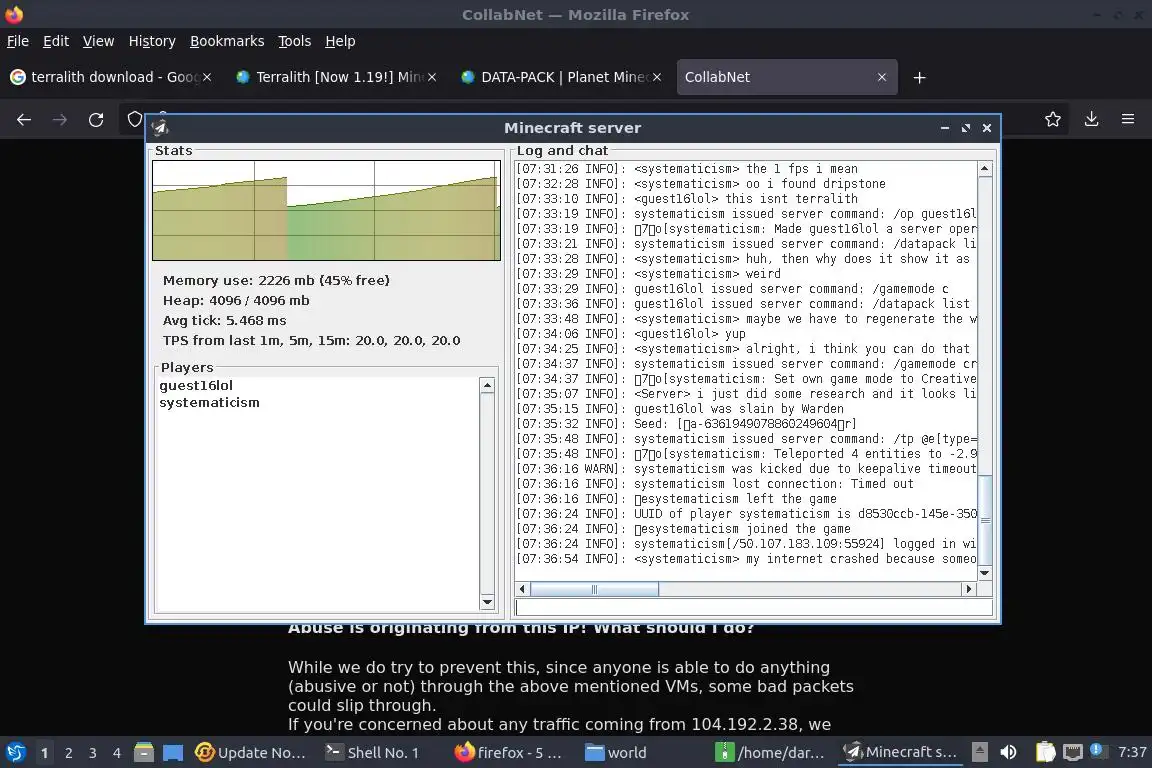Open a new tab with the plus button
Screen dimensions: 1152x768
tap(919, 77)
